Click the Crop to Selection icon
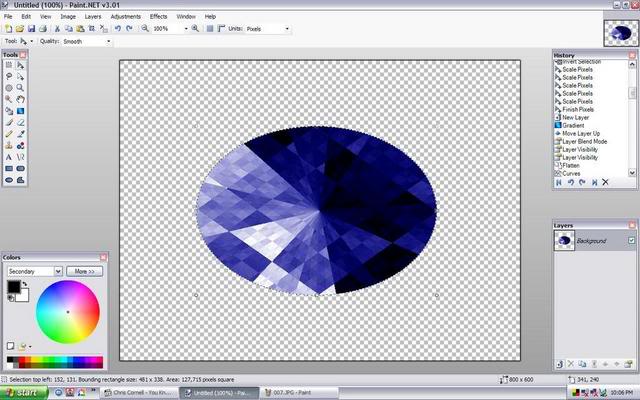The width and height of the screenshot is (640, 400). coord(92,29)
